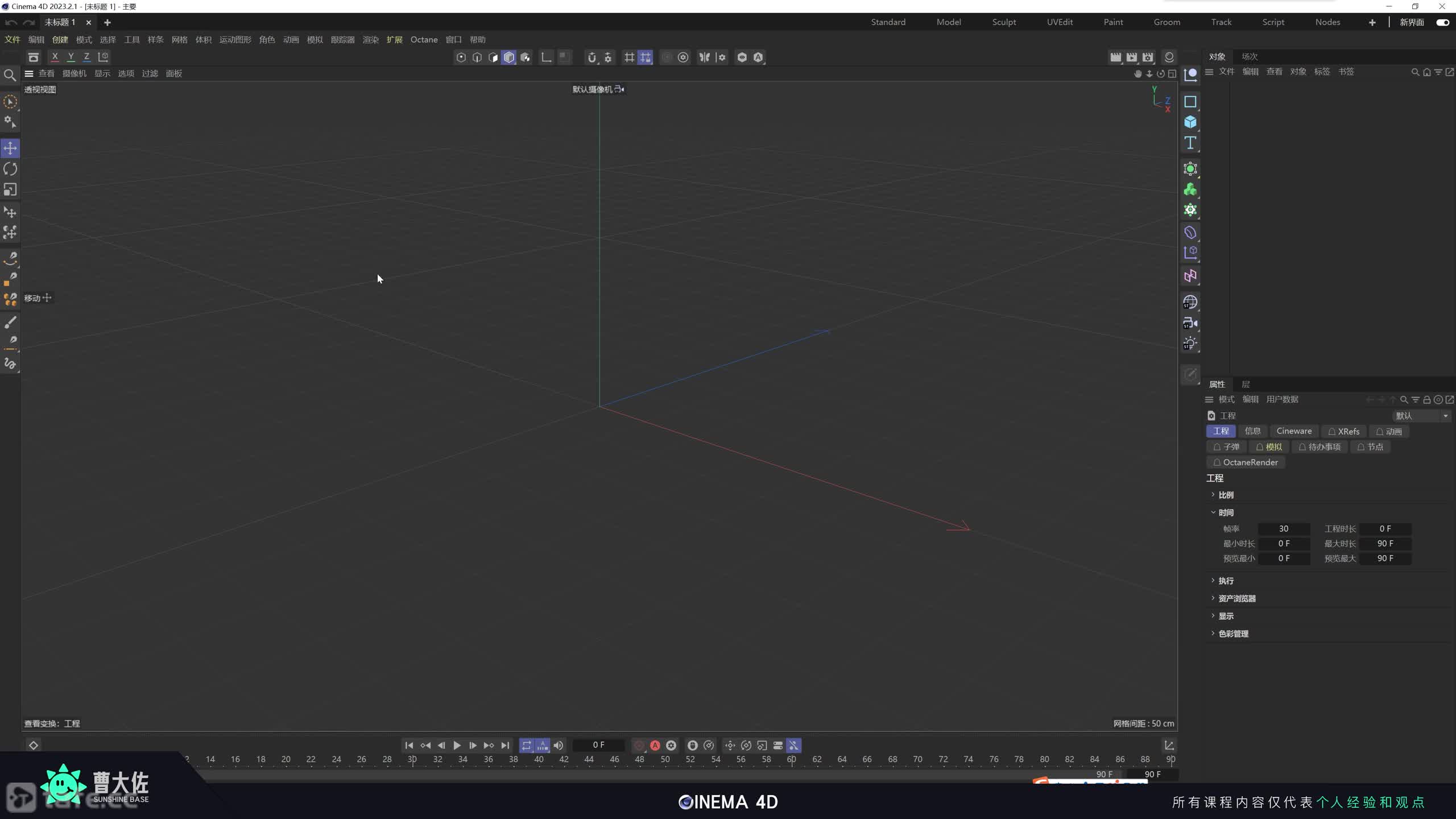This screenshot has height=819, width=1456.
Task: Open the Octane menu
Action: coord(423,39)
